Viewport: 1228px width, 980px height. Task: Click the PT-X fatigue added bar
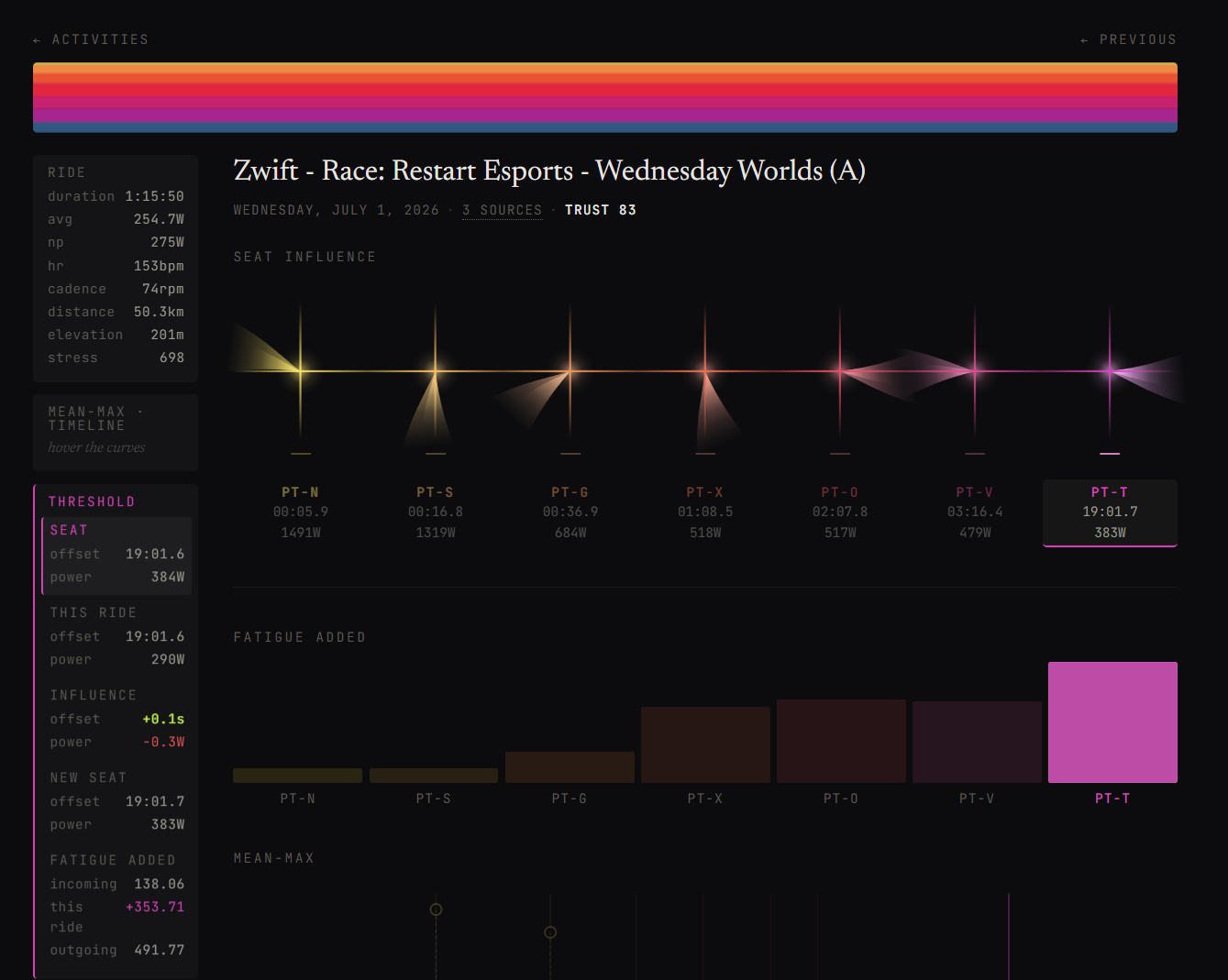click(705, 744)
